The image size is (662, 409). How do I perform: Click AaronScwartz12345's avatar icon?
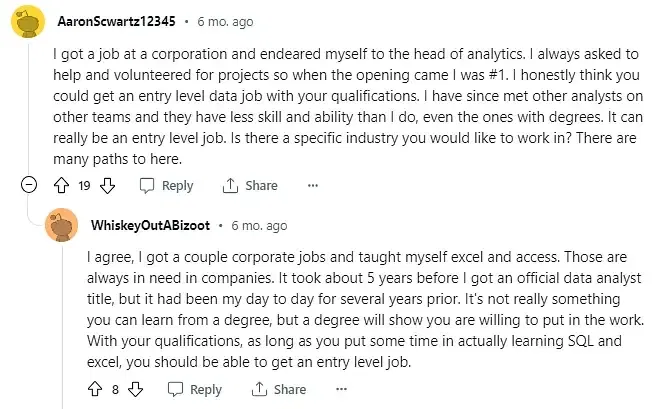point(27,21)
